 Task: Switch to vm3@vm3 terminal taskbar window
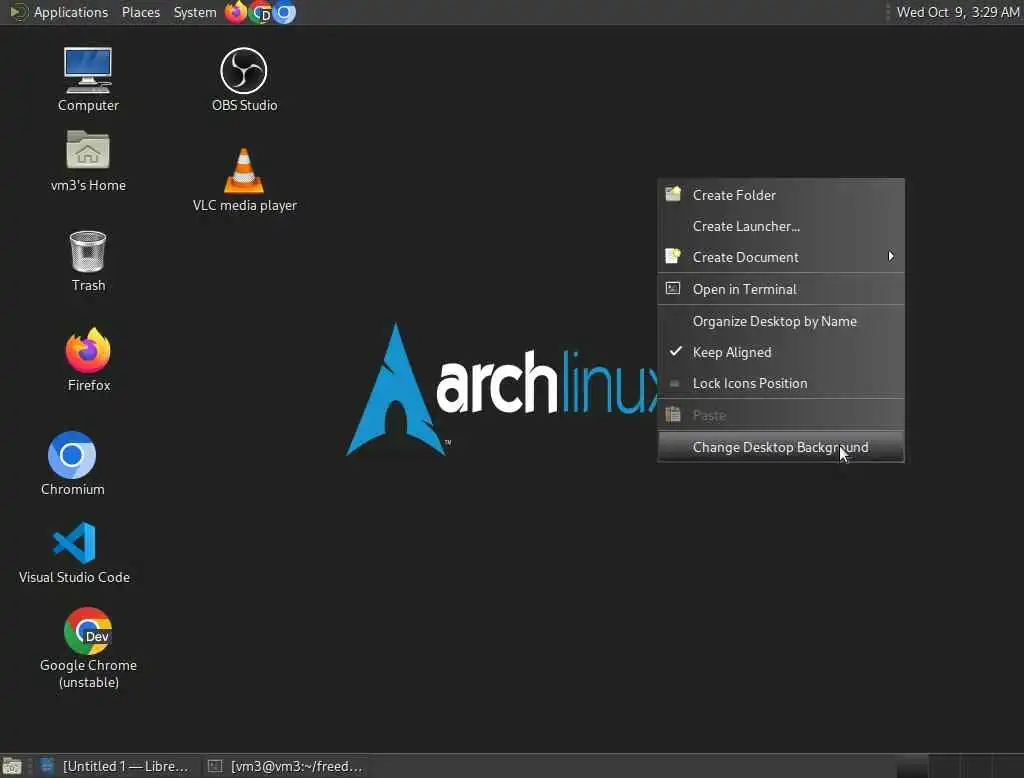tap(285, 766)
